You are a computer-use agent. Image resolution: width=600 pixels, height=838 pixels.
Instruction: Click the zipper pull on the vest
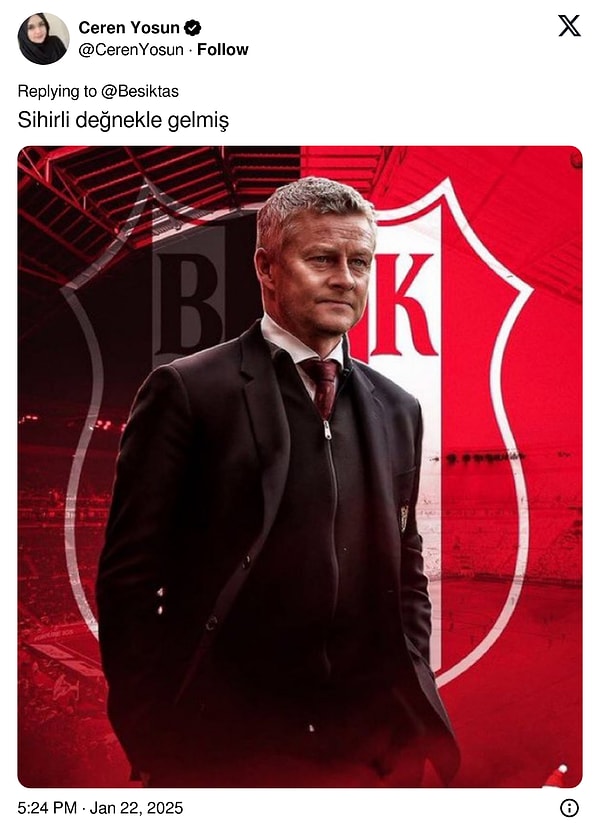point(327,429)
